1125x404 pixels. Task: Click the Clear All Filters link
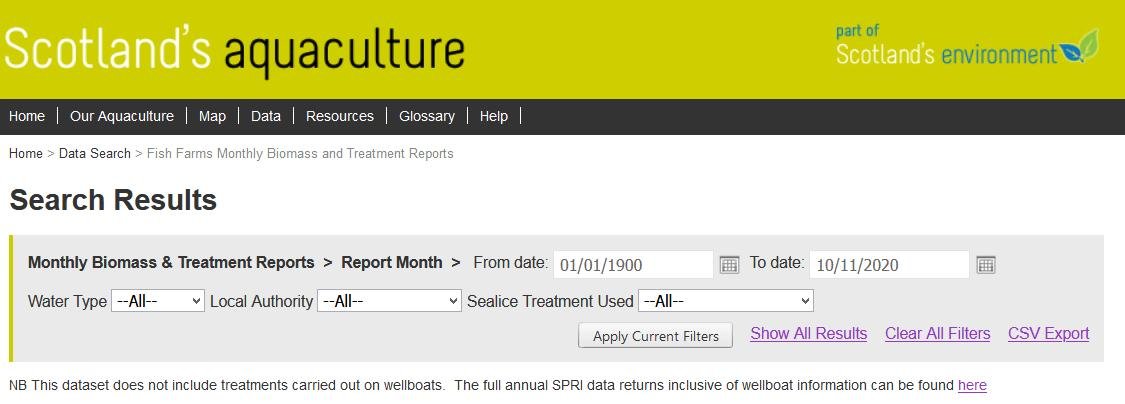pyautogui.click(x=937, y=334)
